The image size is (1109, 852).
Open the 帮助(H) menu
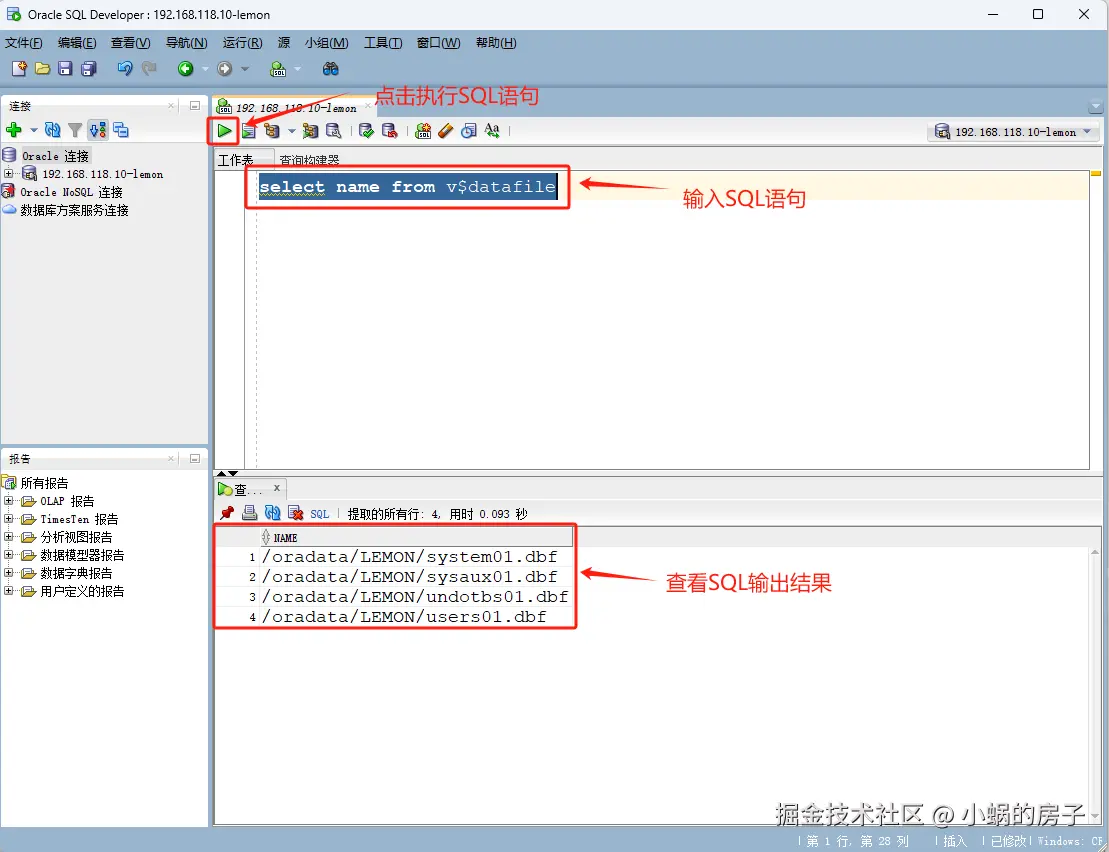coord(496,43)
